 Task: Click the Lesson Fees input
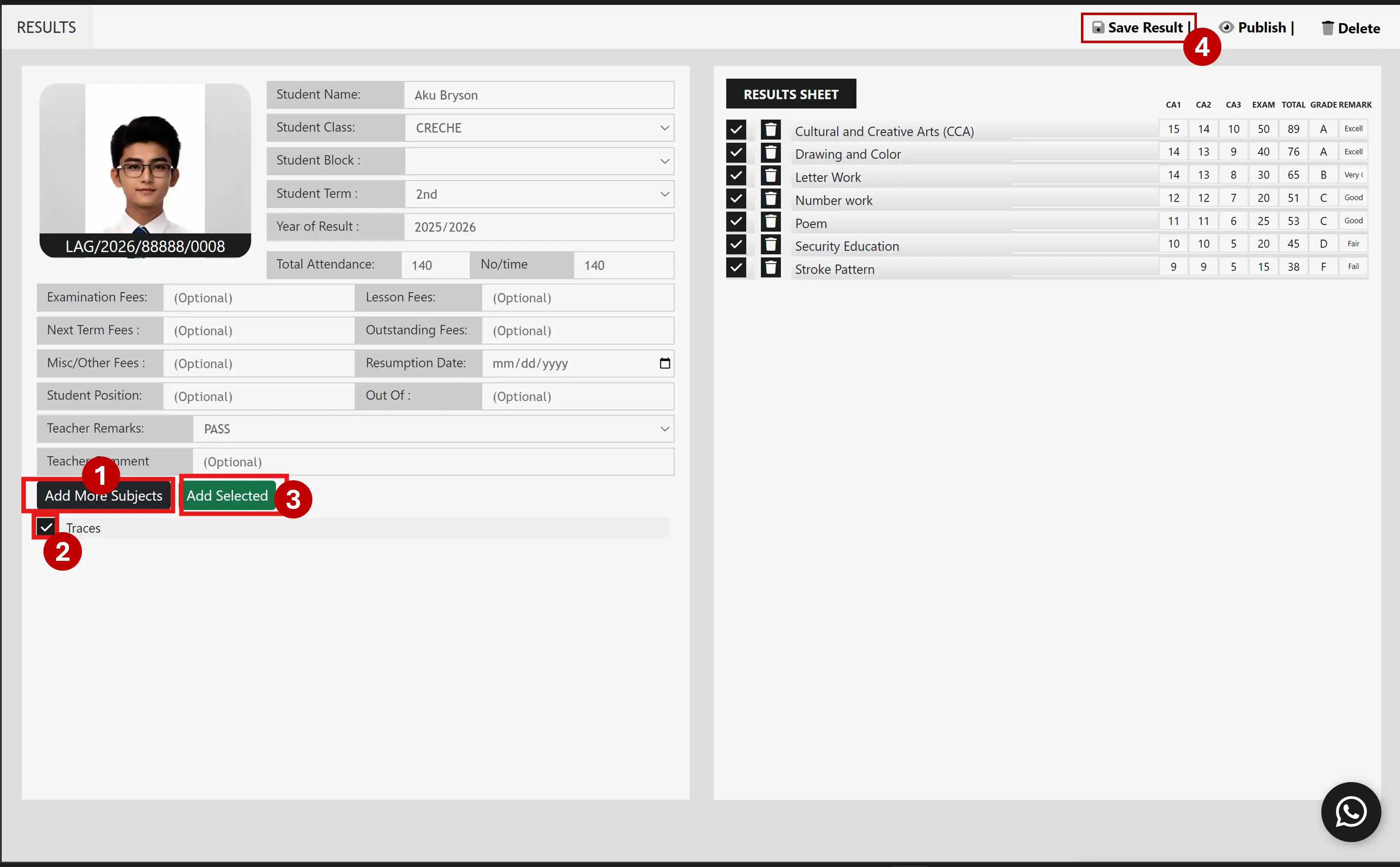point(578,298)
